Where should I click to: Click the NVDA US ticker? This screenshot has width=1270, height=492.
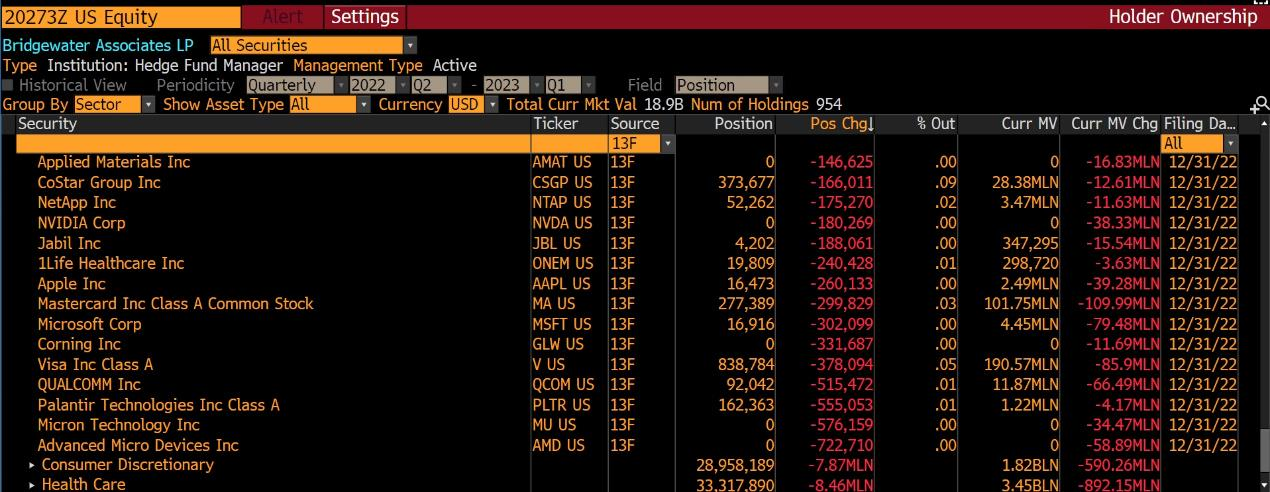pyautogui.click(x=562, y=223)
